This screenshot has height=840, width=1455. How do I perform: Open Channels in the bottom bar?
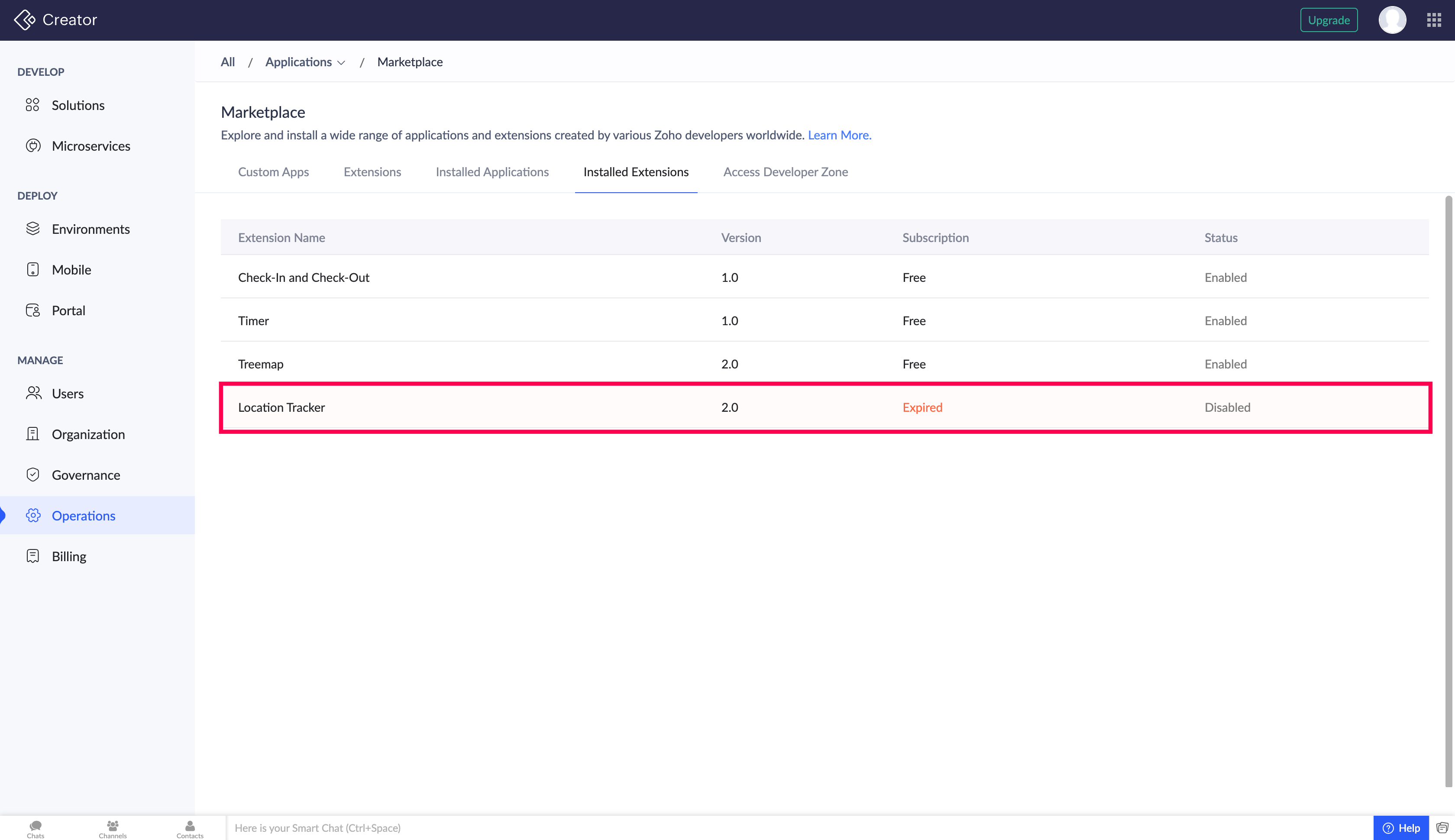coord(113,828)
